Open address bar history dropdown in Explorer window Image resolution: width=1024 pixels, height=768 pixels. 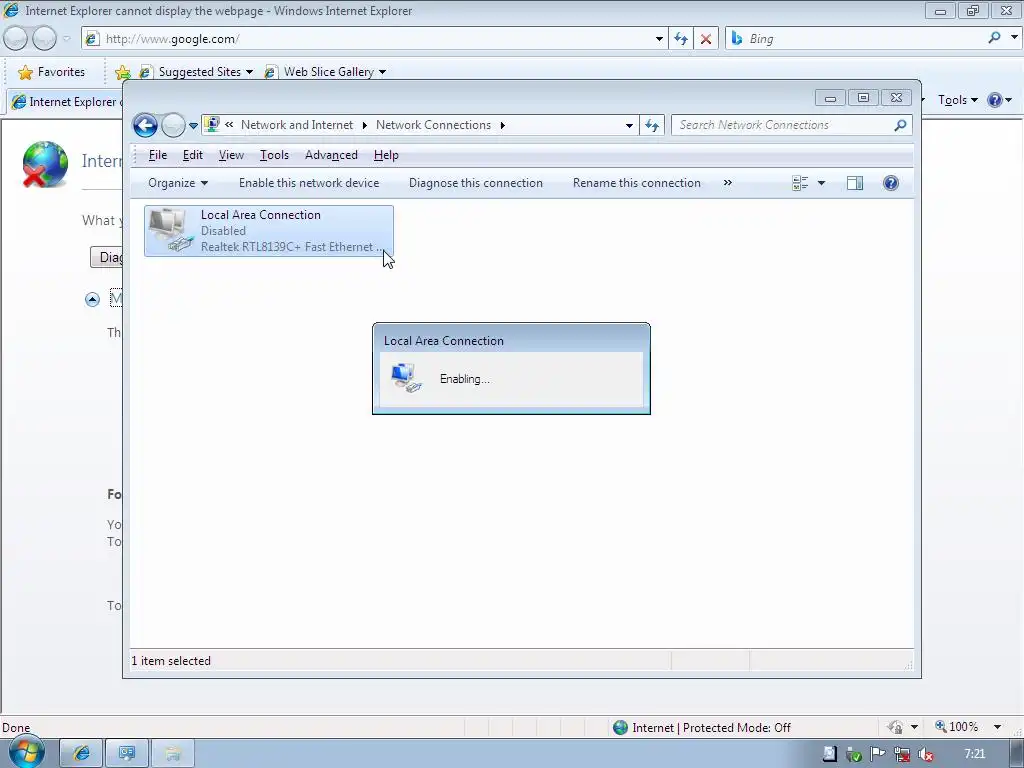point(629,125)
